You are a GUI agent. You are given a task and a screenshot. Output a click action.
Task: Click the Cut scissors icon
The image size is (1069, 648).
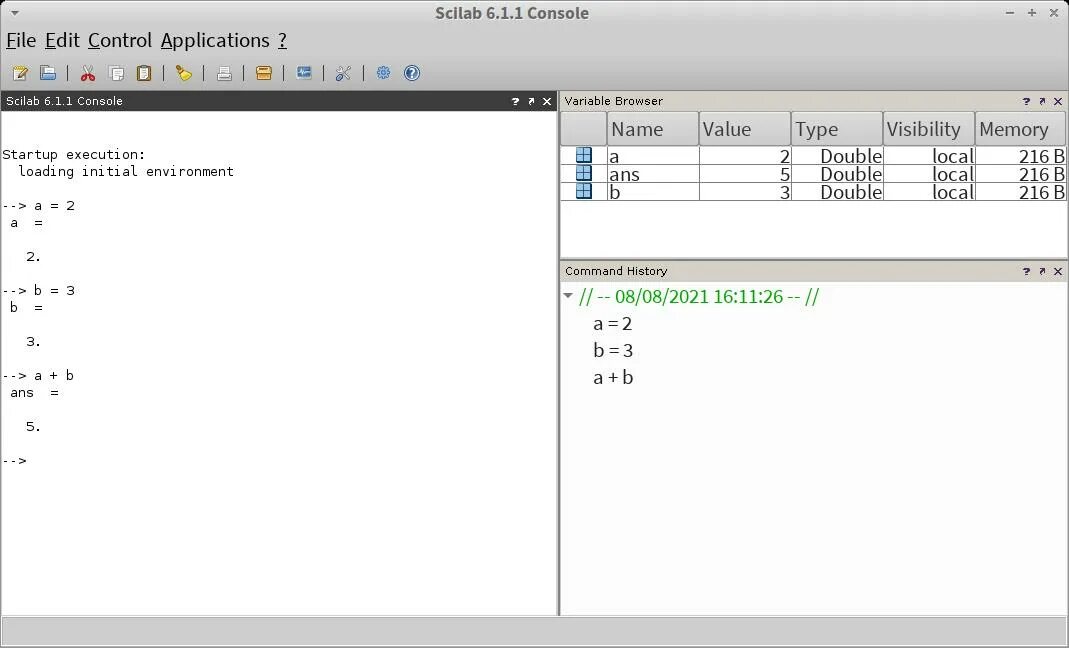[x=88, y=73]
